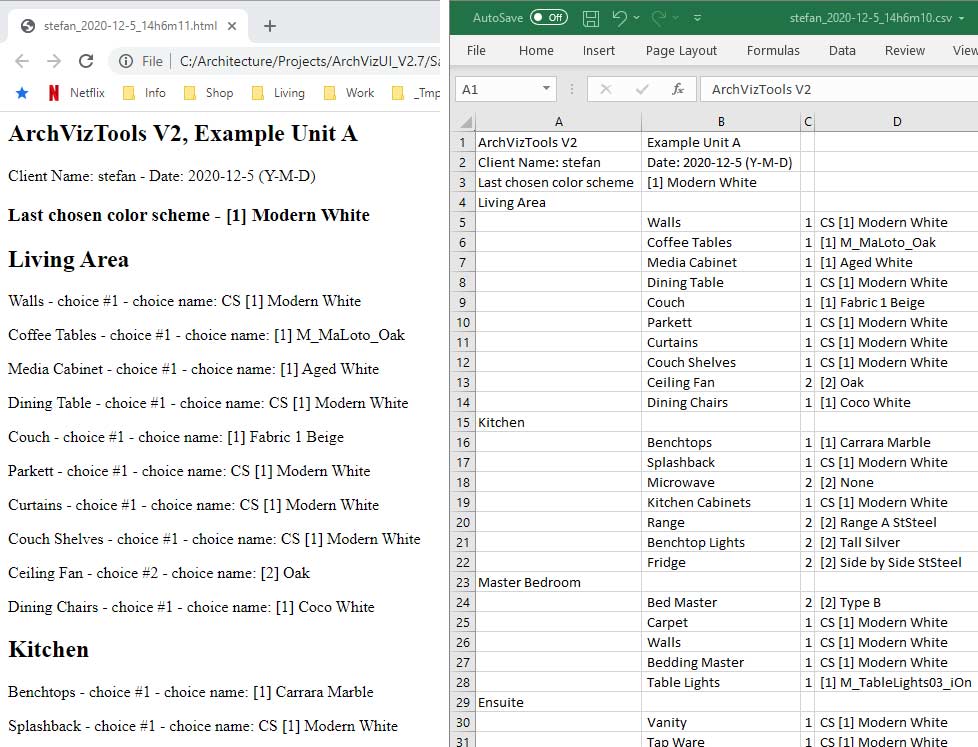This screenshot has width=978, height=747.
Task: Open the Review ribbon tab
Action: (x=904, y=51)
